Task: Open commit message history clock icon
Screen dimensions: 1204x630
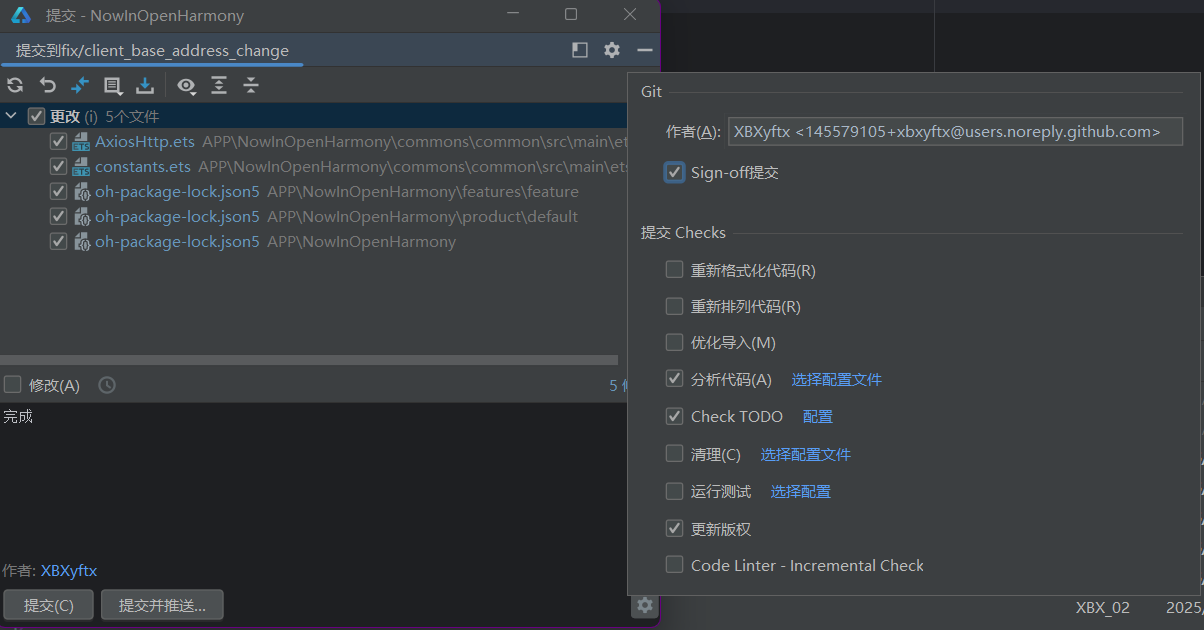Action: [106, 385]
